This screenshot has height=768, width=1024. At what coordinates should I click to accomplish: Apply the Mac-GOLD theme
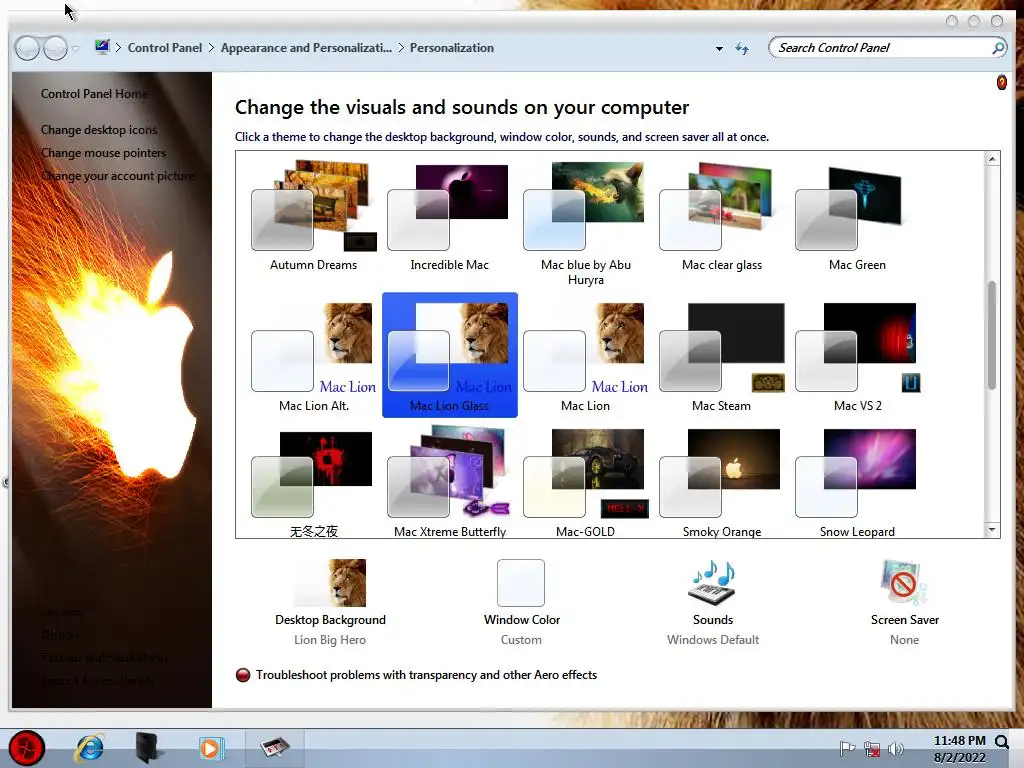(x=585, y=482)
